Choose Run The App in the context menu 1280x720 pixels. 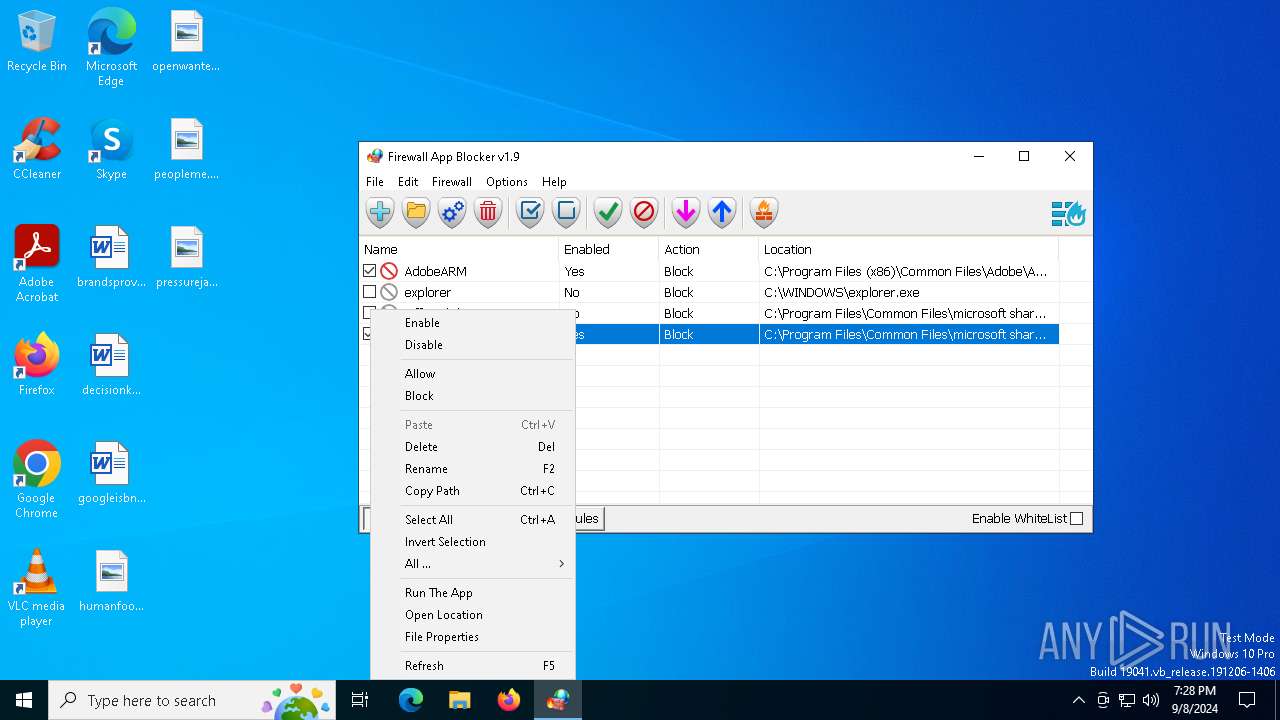point(473,593)
